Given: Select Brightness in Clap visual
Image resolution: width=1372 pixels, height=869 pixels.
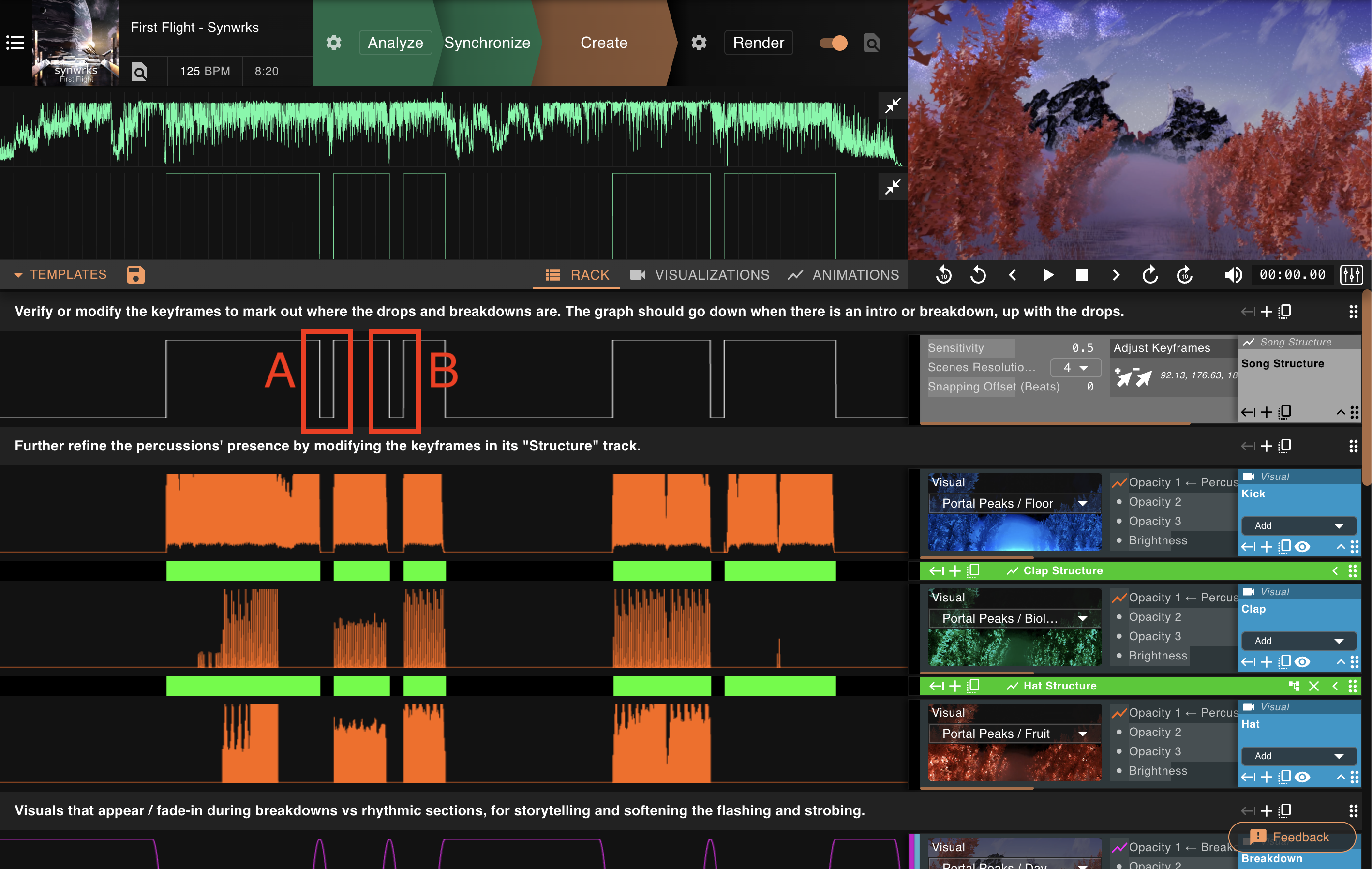Looking at the screenshot, I should click(1158, 655).
